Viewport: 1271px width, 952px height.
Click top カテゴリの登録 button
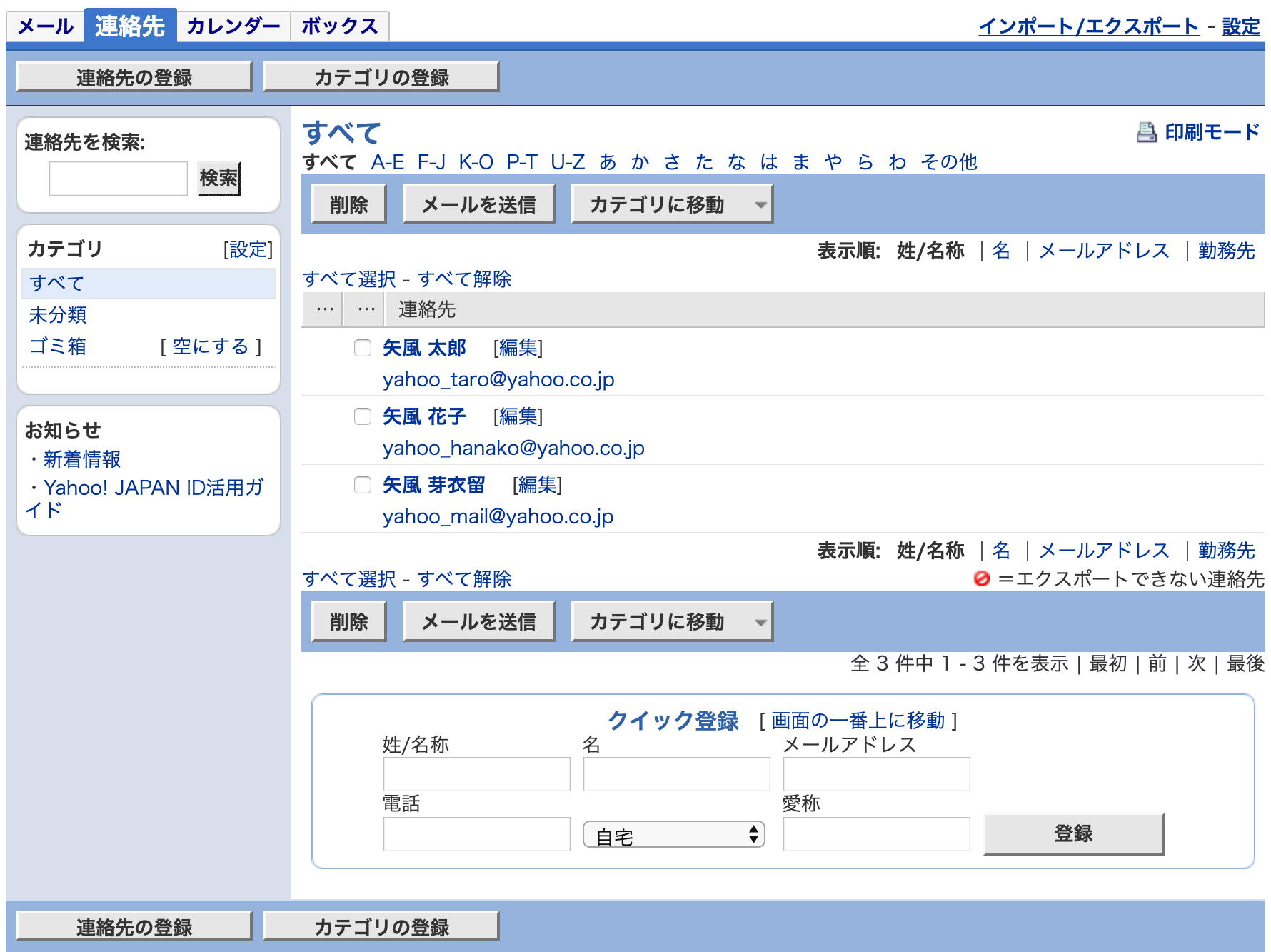(x=381, y=76)
